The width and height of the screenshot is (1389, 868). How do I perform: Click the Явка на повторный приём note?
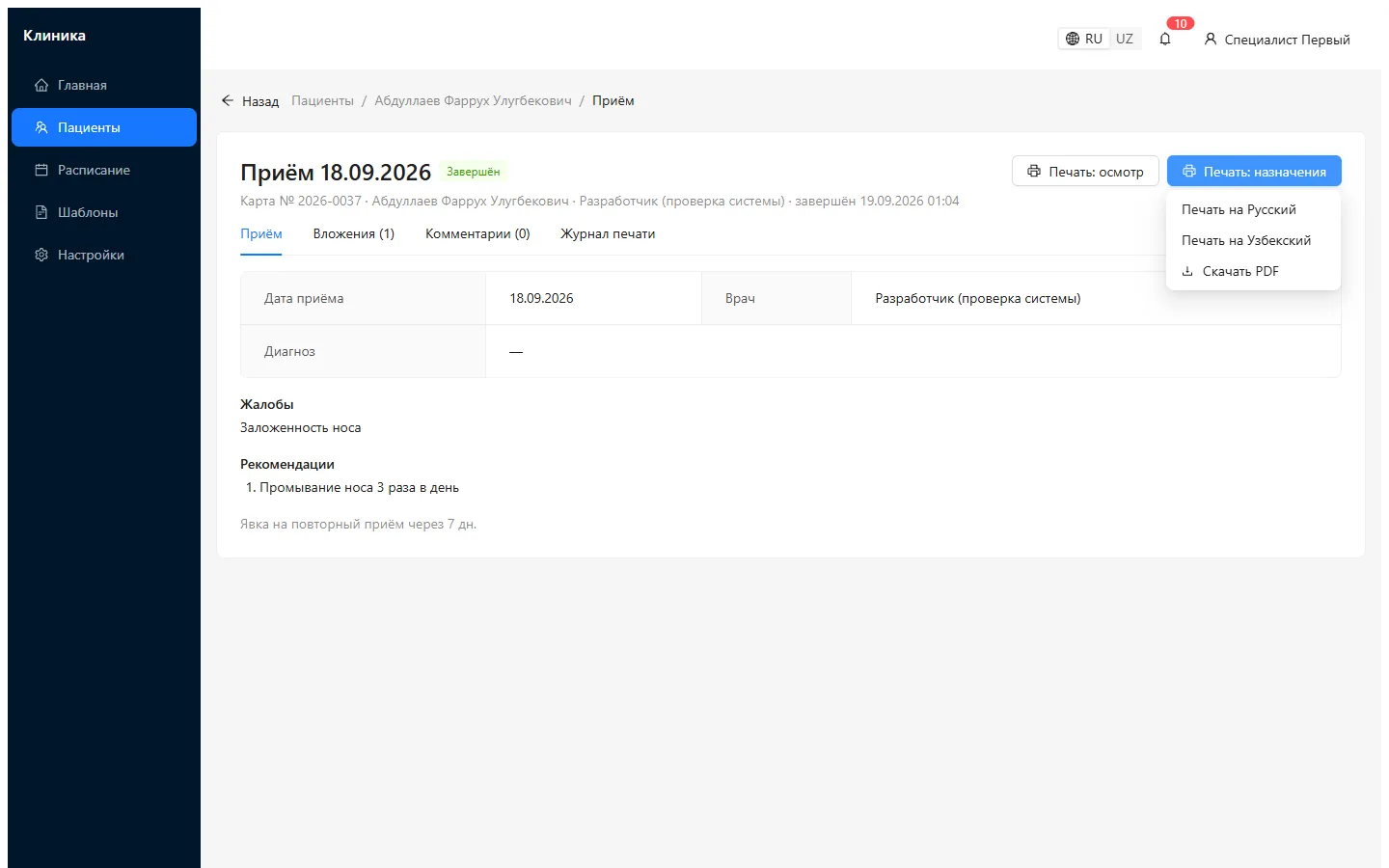click(x=359, y=524)
